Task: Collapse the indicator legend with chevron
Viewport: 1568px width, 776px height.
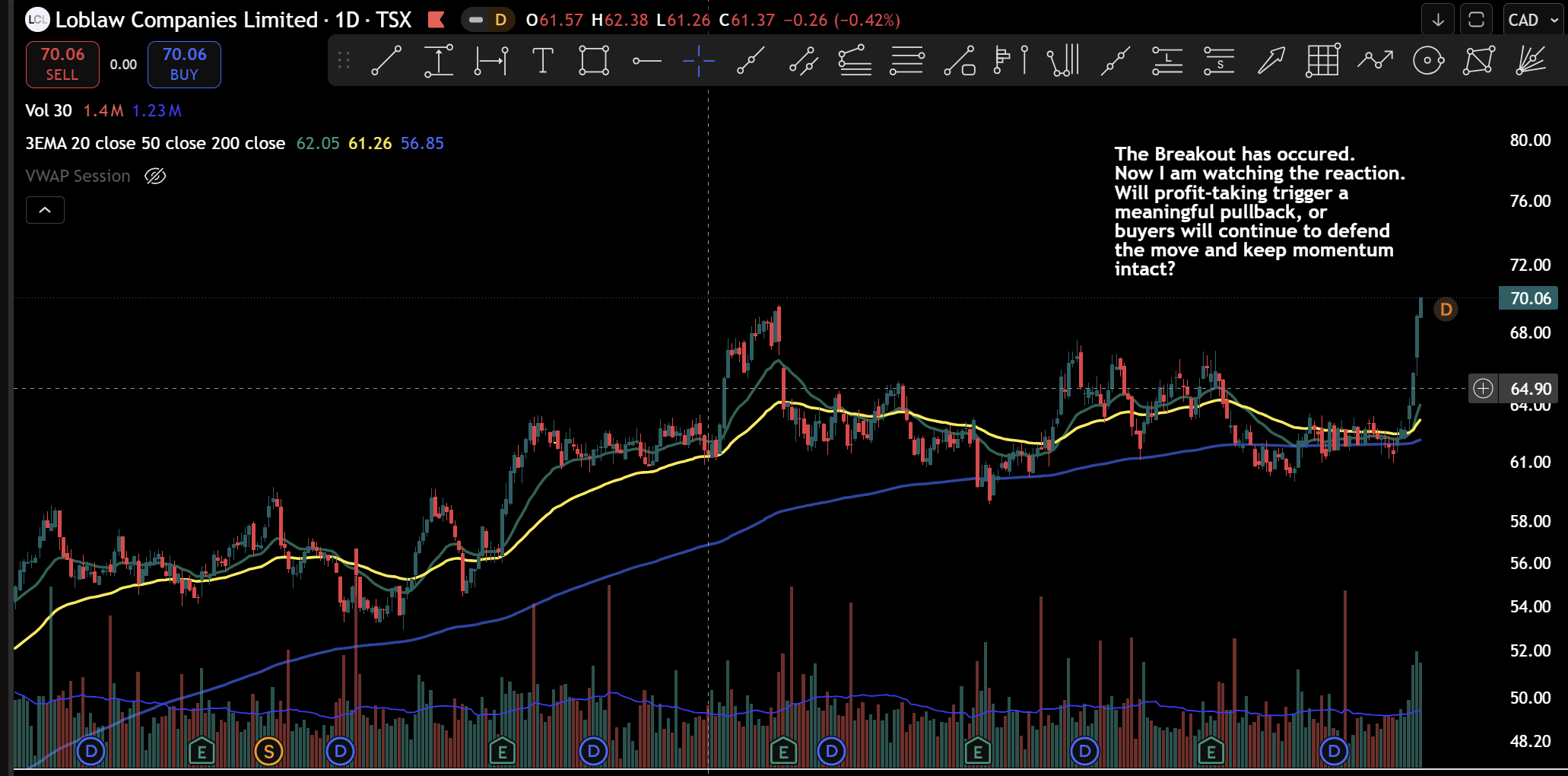Action: (45, 210)
